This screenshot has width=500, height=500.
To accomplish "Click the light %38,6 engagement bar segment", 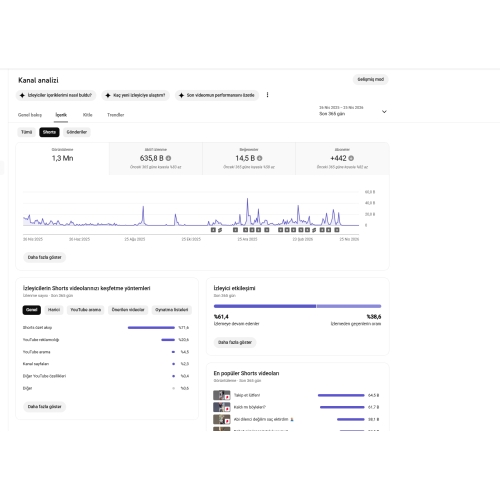I will pyautogui.click(x=349, y=306).
